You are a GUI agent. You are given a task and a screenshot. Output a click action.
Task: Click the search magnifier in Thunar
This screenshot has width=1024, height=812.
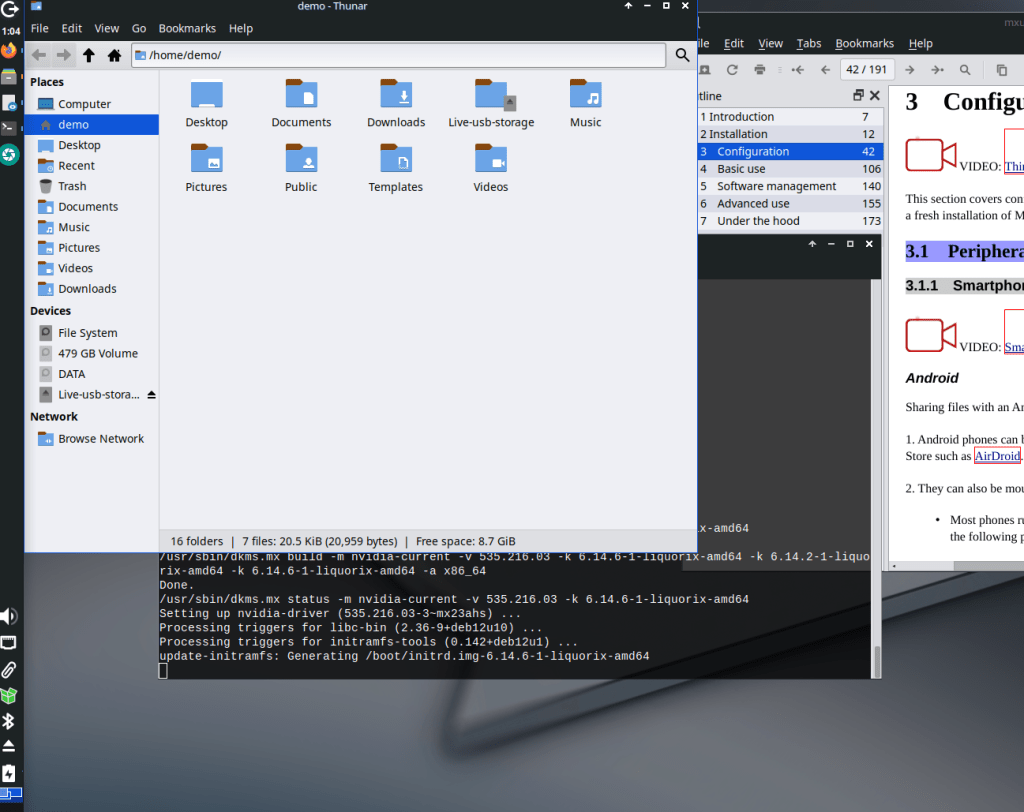point(683,55)
